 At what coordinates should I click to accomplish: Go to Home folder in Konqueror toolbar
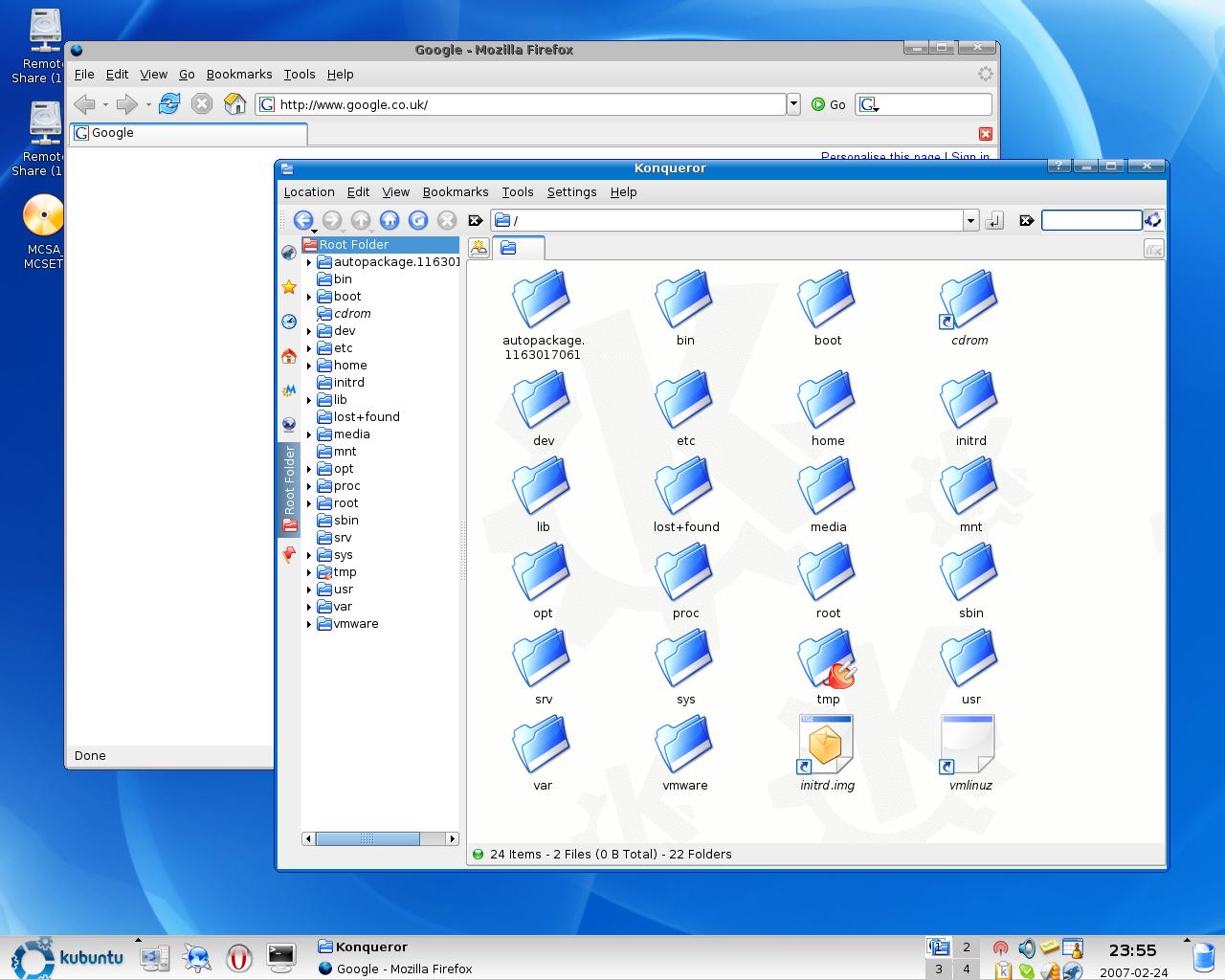(389, 220)
